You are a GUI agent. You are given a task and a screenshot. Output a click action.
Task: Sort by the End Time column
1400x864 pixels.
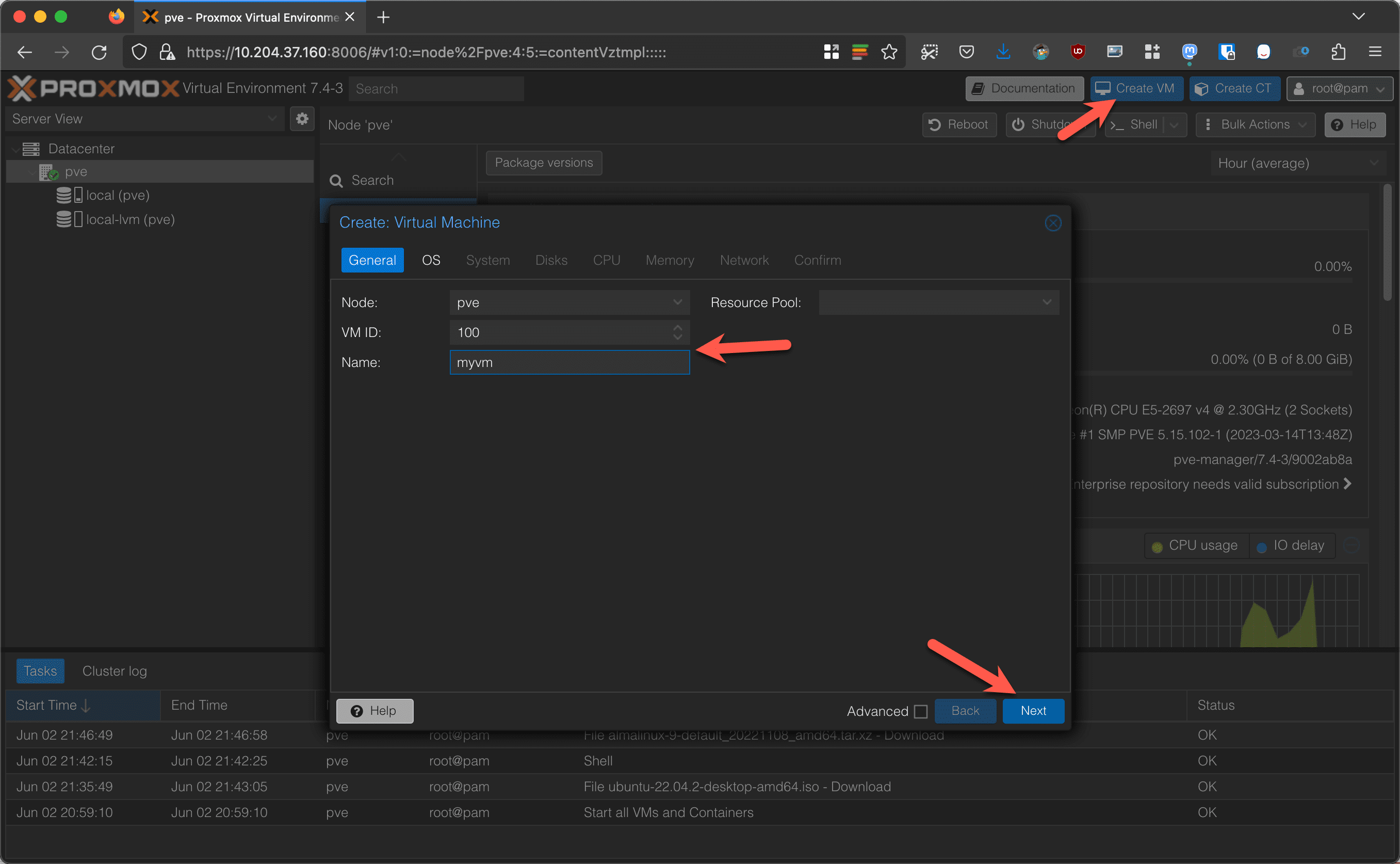[237, 705]
